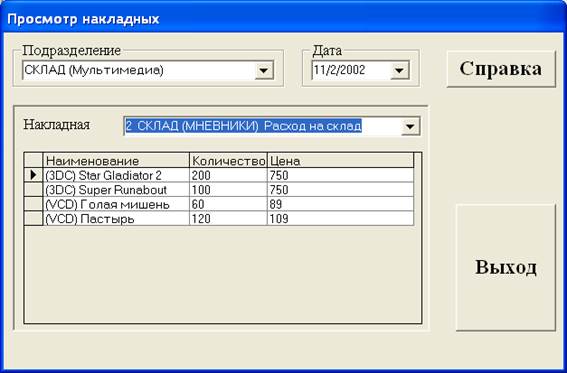Open the Дата dropdown arrow
567x373 pixels.
tap(399, 70)
